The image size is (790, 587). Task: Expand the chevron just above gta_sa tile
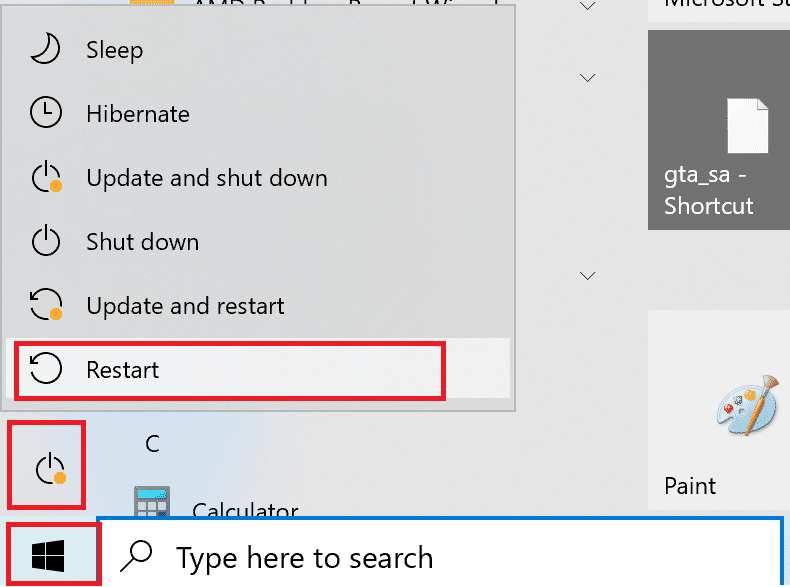(588, 78)
